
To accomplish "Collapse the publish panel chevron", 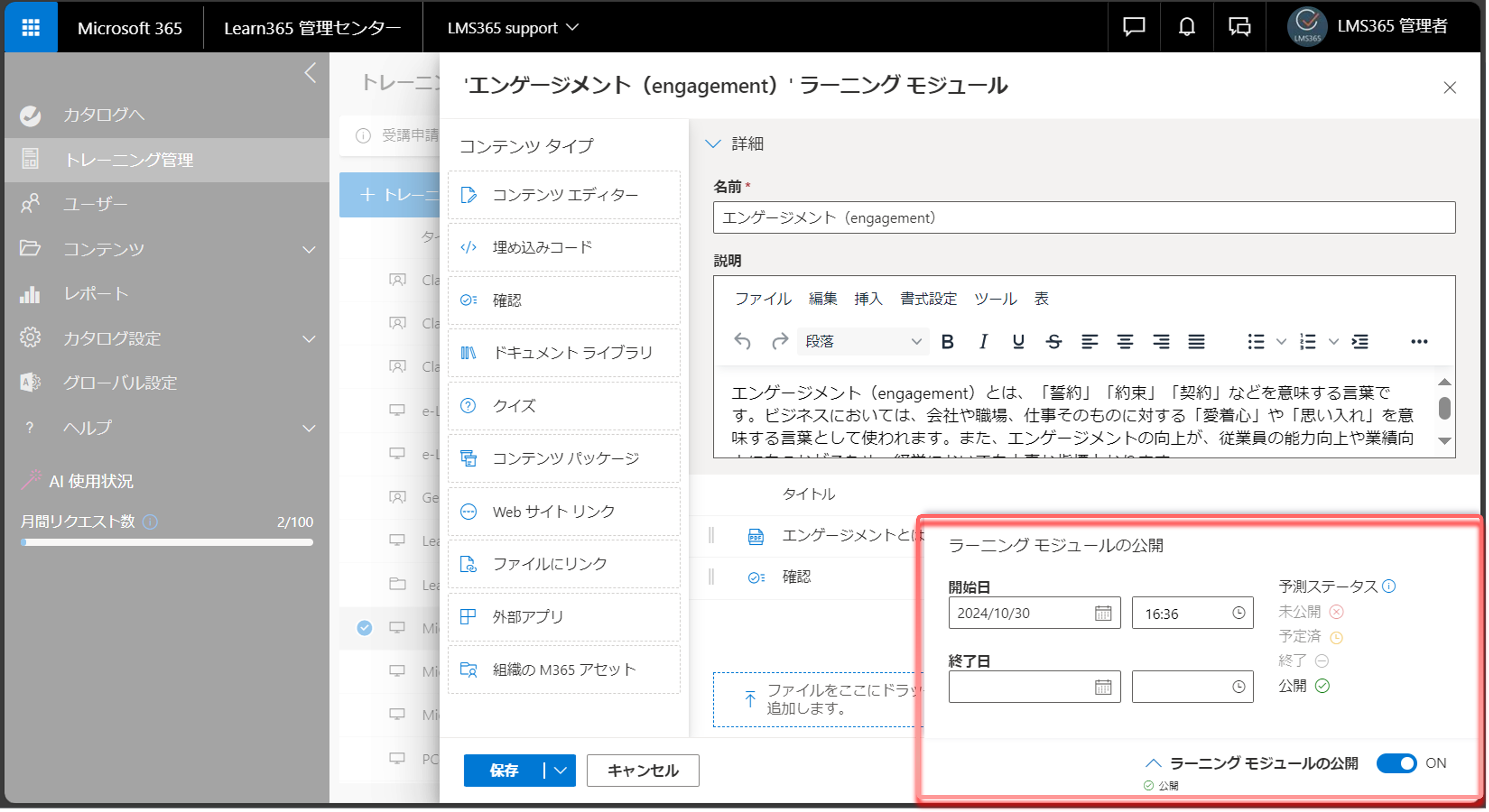I will coord(1153,764).
